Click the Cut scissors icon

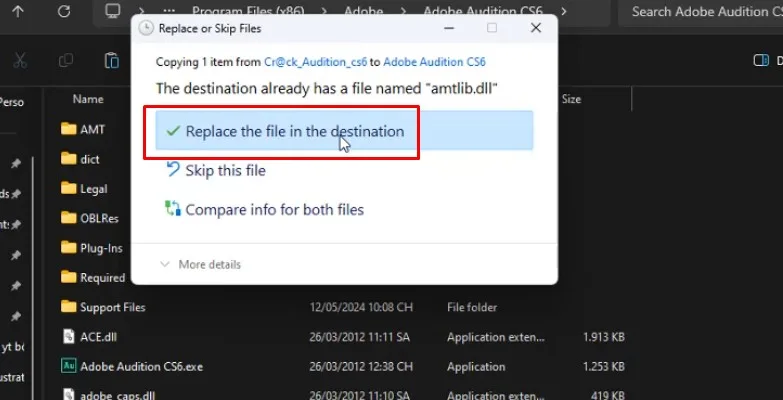(x=19, y=61)
